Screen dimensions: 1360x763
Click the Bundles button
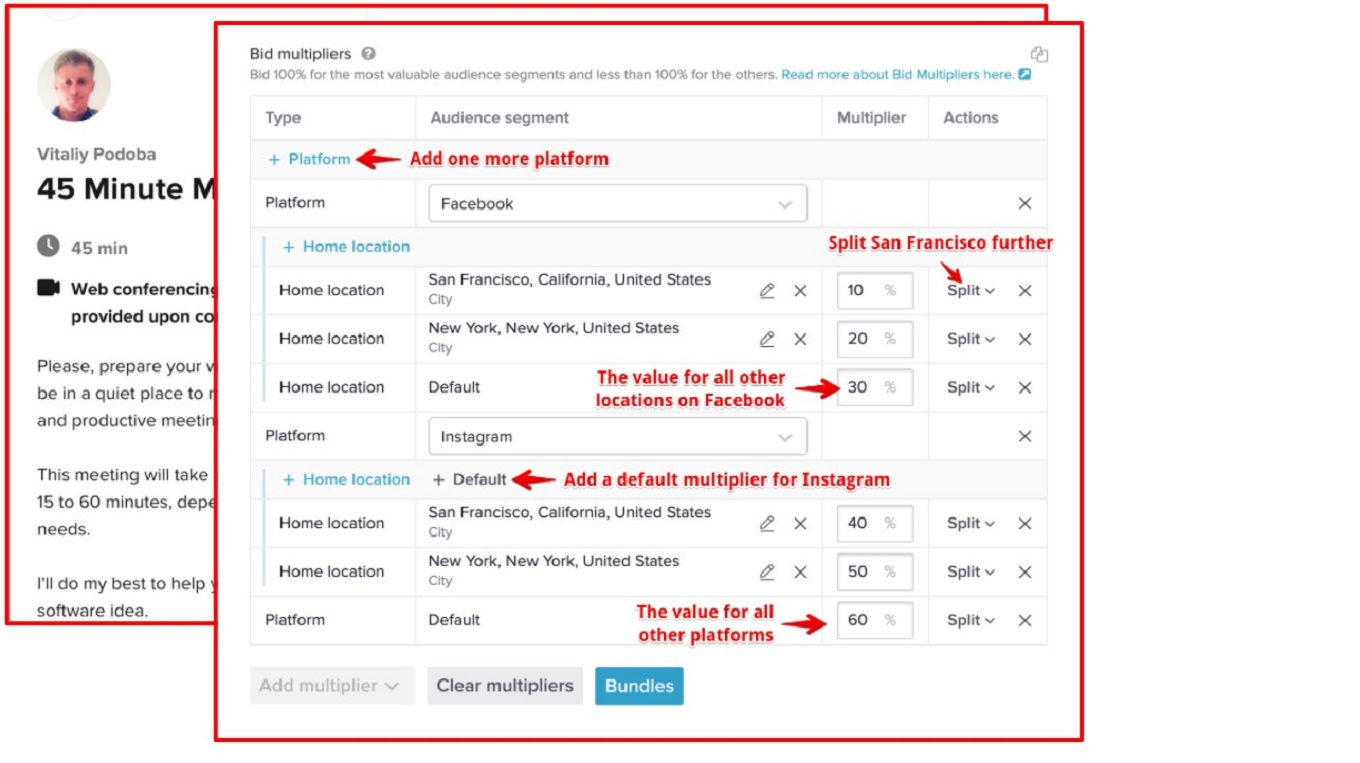click(639, 686)
